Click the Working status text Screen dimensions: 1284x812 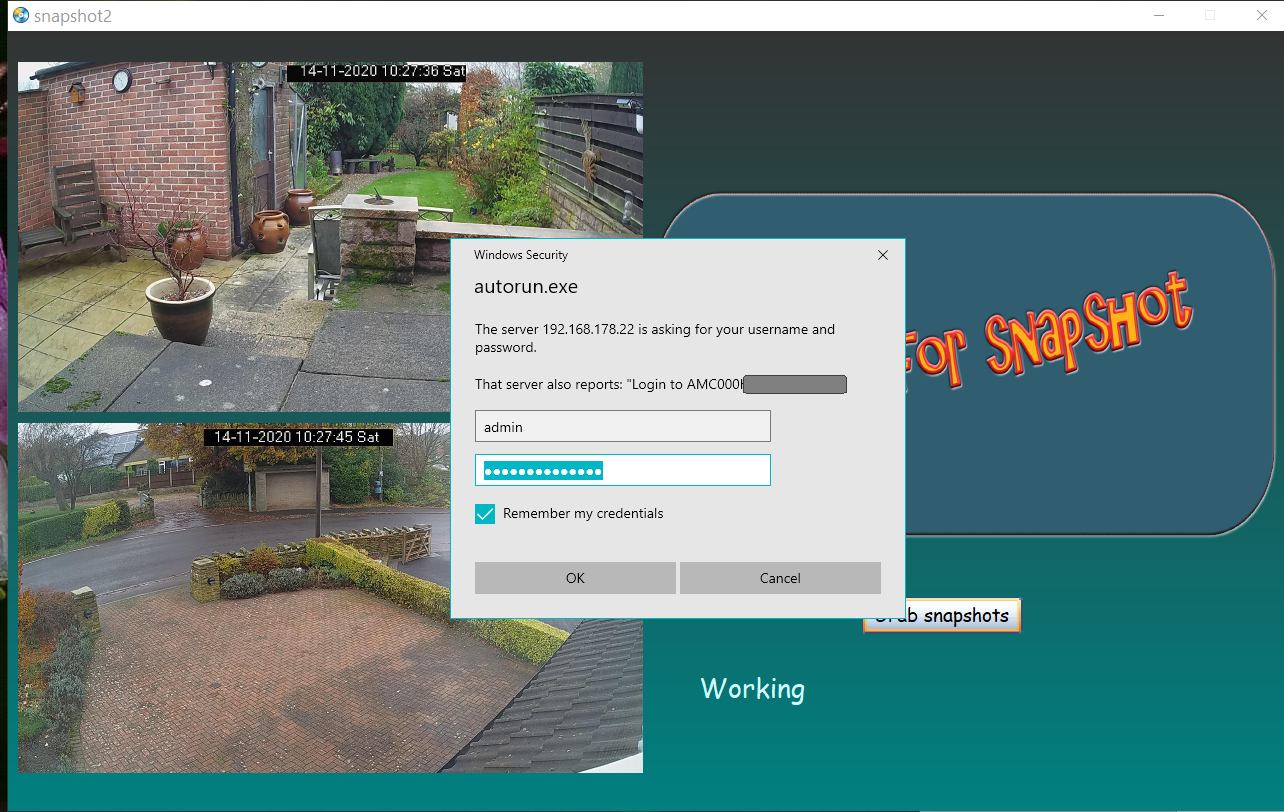click(x=752, y=688)
